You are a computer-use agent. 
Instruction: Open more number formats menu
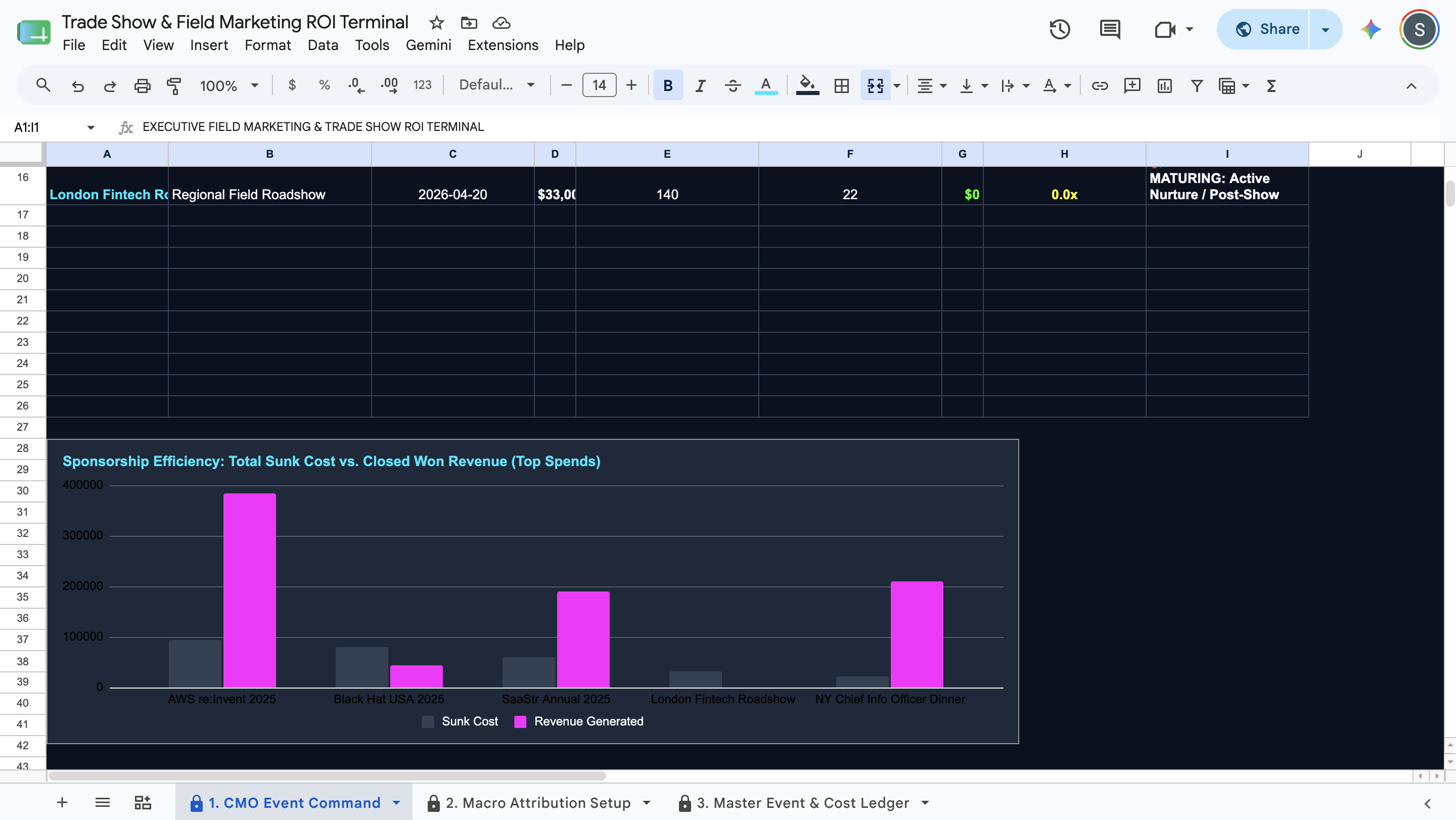(422, 85)
